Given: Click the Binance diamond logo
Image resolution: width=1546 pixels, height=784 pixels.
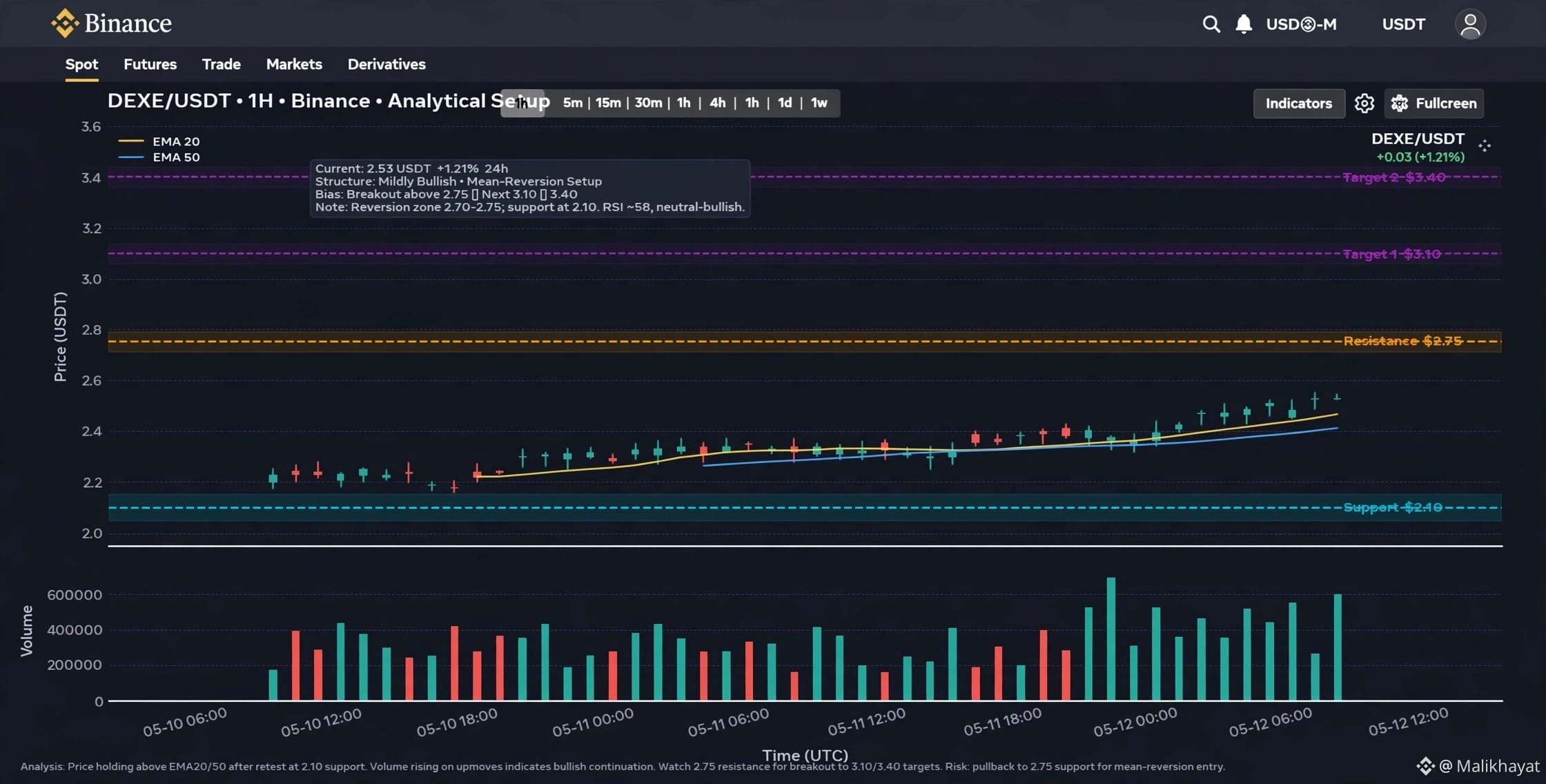Looking at the screenshot, I should 65,23.
